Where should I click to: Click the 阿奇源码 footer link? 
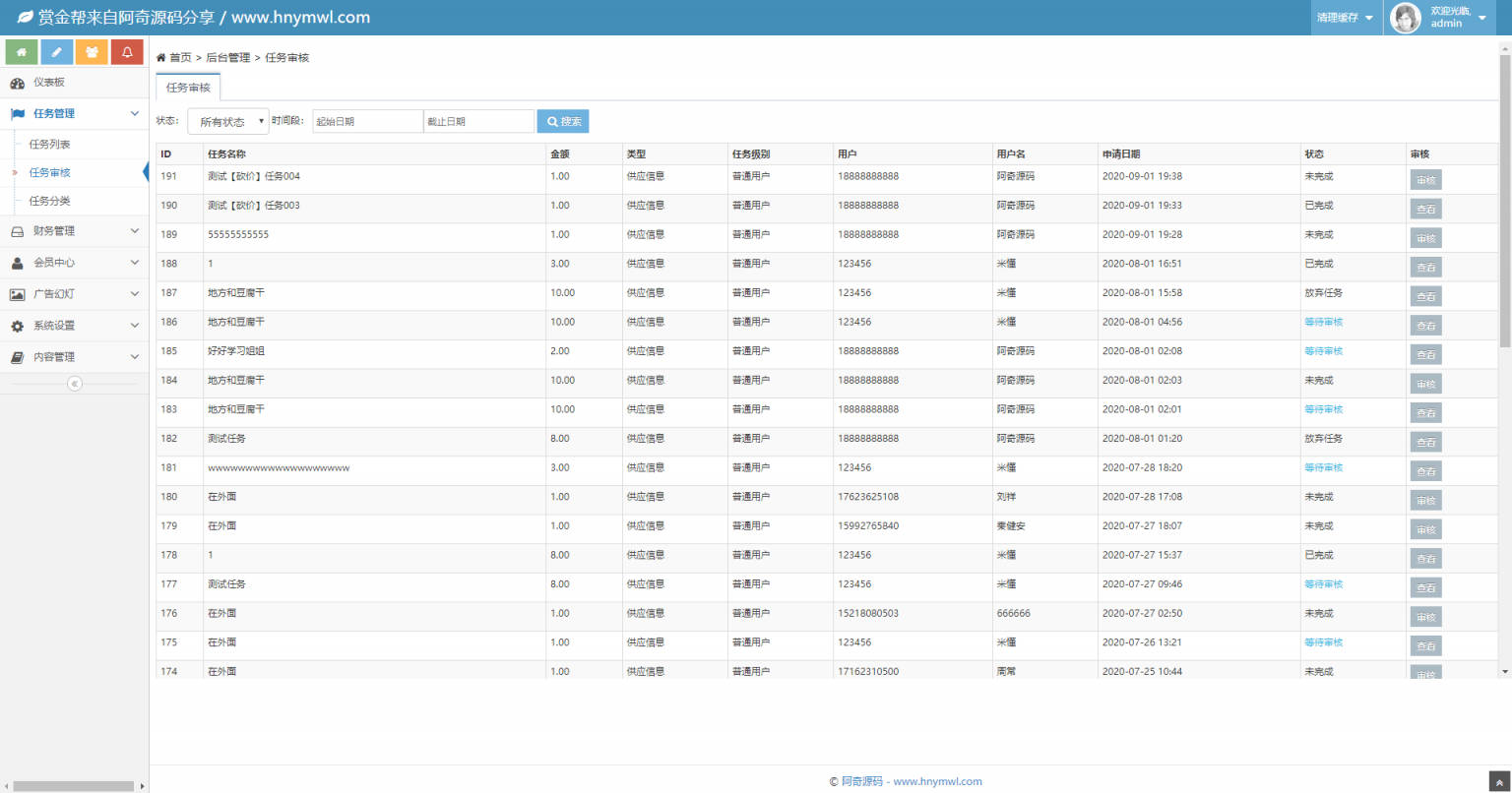point(861,782)
